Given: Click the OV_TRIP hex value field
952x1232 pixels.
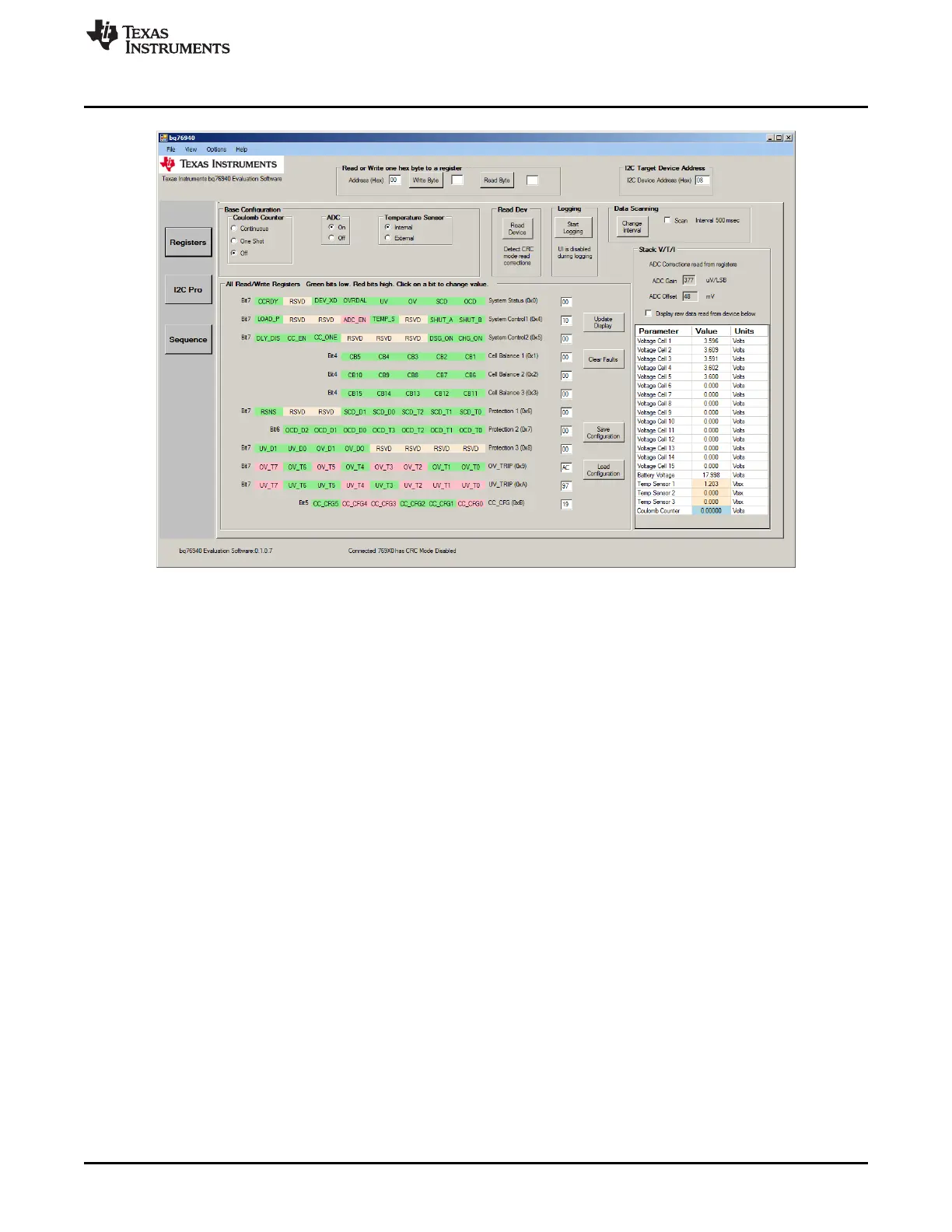Looking at the screenshot, I should tap(566, 467).
